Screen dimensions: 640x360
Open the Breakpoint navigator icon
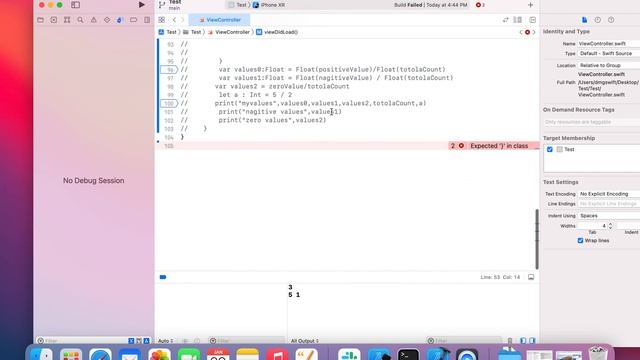133,20
